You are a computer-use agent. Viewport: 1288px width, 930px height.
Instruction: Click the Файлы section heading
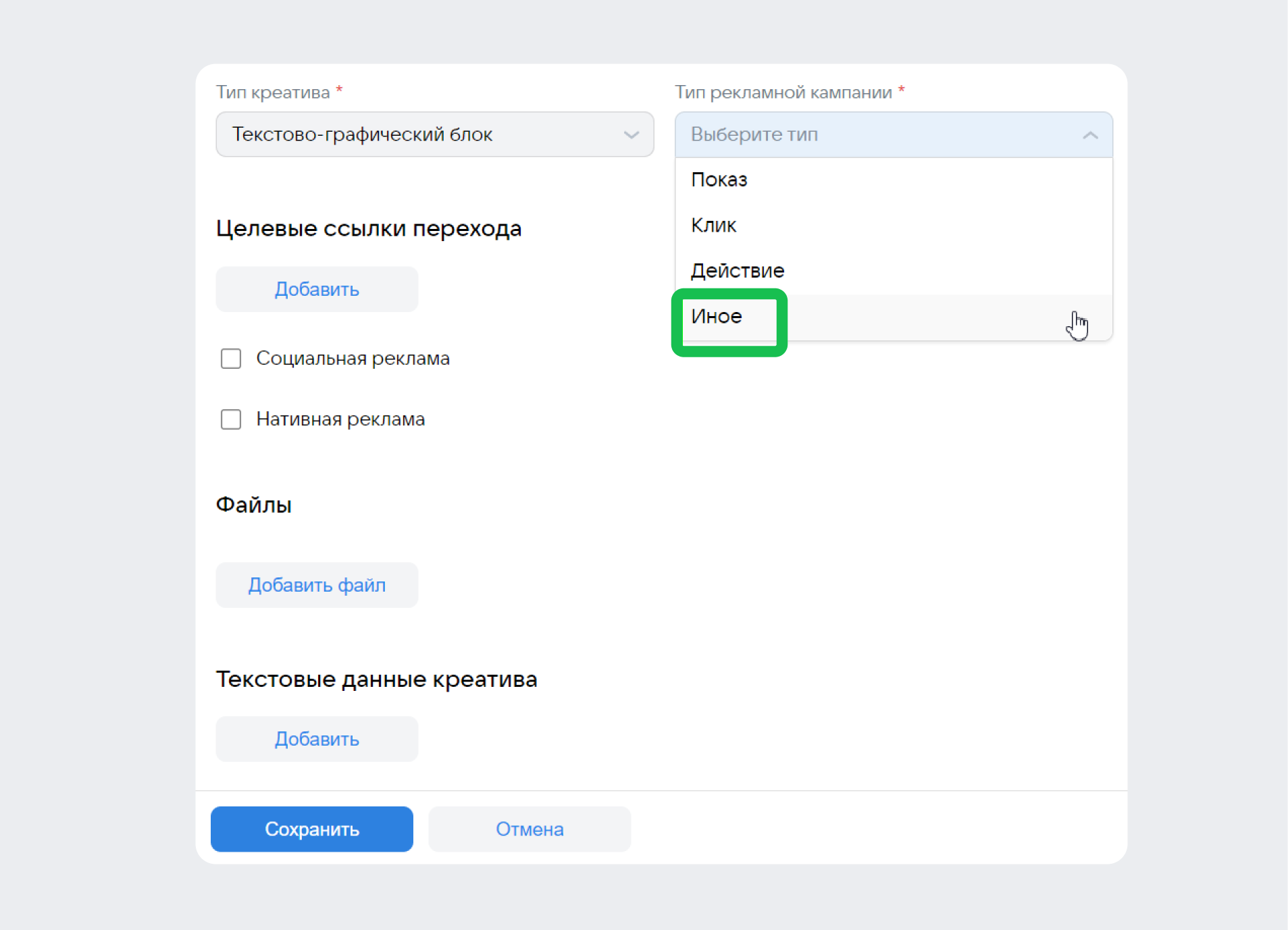[x=253, y=505]
